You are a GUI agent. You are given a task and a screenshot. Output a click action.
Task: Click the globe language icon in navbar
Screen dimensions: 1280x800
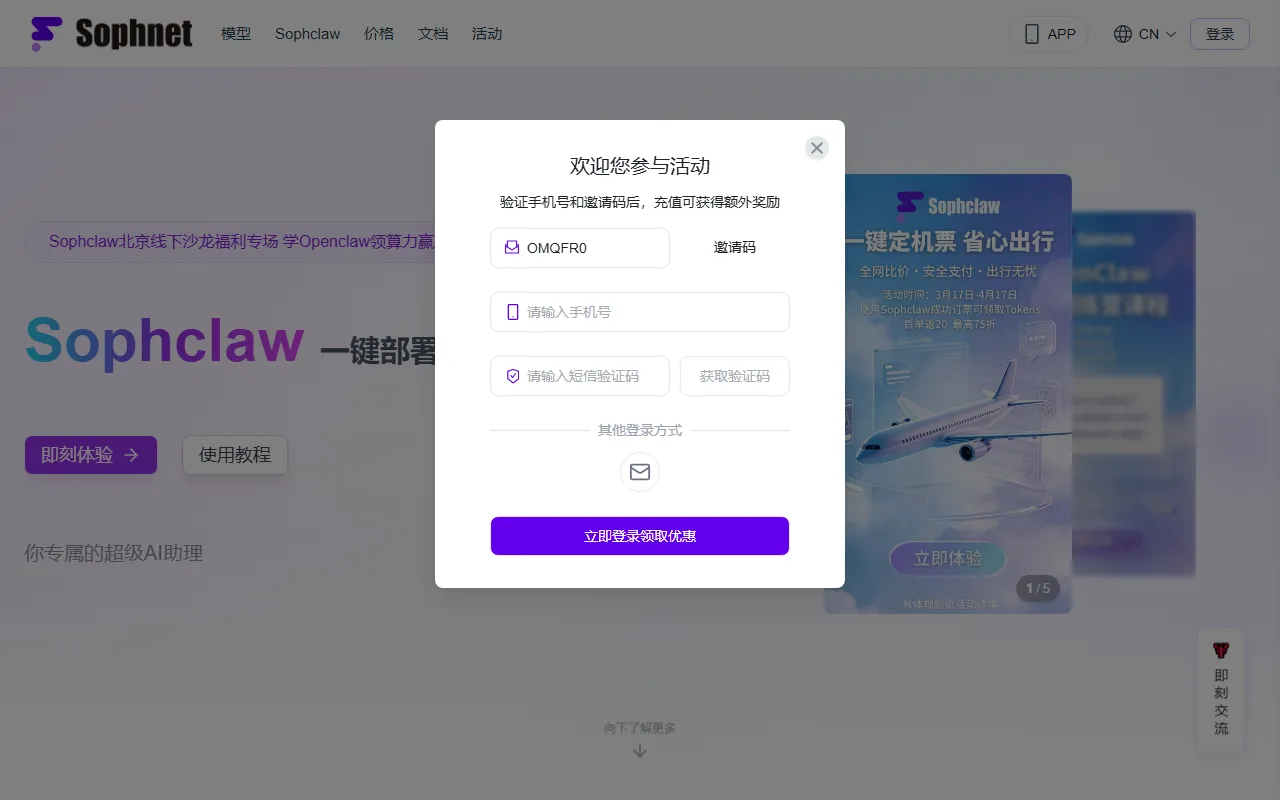click(1120, 33)
